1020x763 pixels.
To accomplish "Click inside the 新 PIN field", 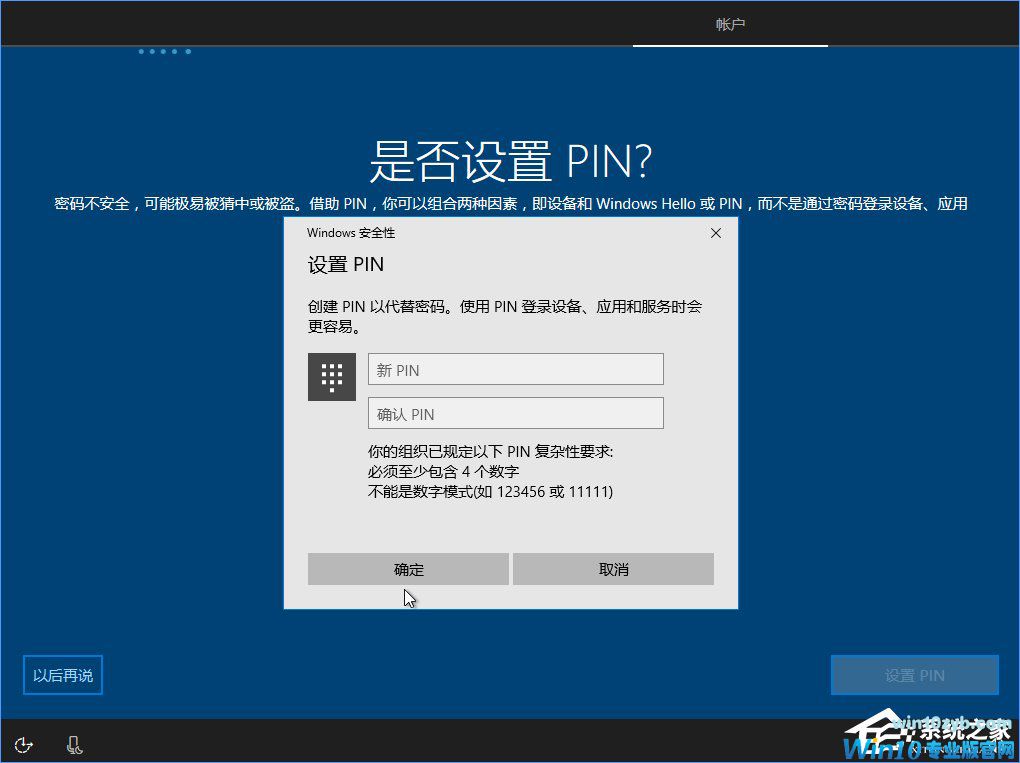I will [515, 369].
